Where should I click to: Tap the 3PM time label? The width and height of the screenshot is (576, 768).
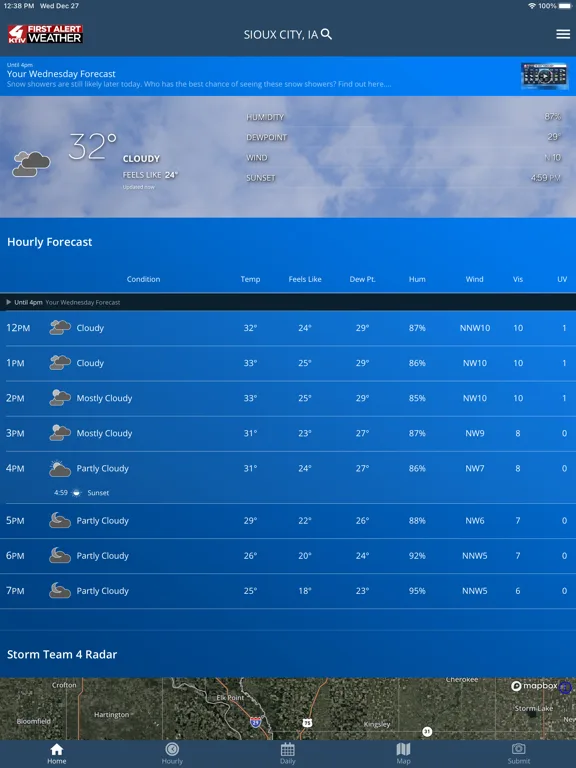click(15, 433)
